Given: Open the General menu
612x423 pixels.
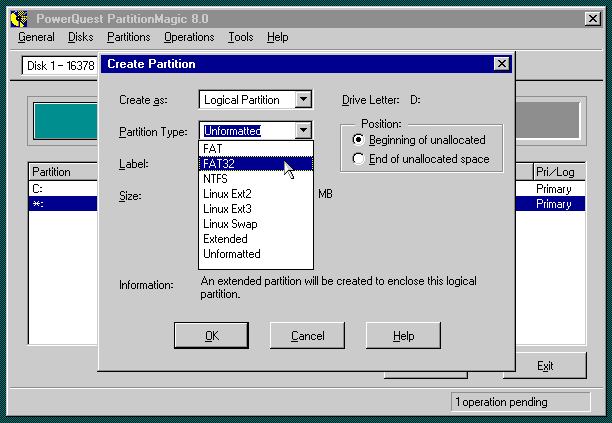Looking at the screenshot, I should pyautogui.click(x=36, y=37).
